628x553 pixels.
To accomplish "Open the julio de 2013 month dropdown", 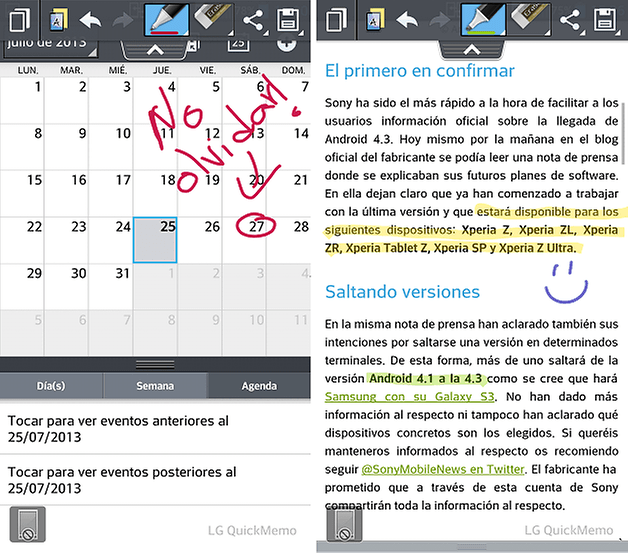I will 51,46.
